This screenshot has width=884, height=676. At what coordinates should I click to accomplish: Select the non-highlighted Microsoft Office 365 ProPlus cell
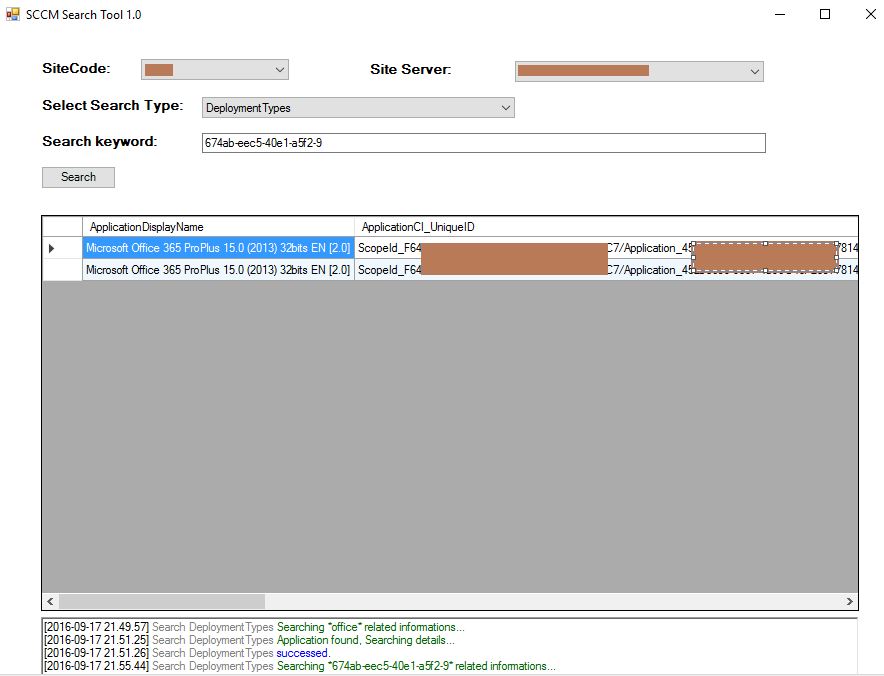[218, 270]
